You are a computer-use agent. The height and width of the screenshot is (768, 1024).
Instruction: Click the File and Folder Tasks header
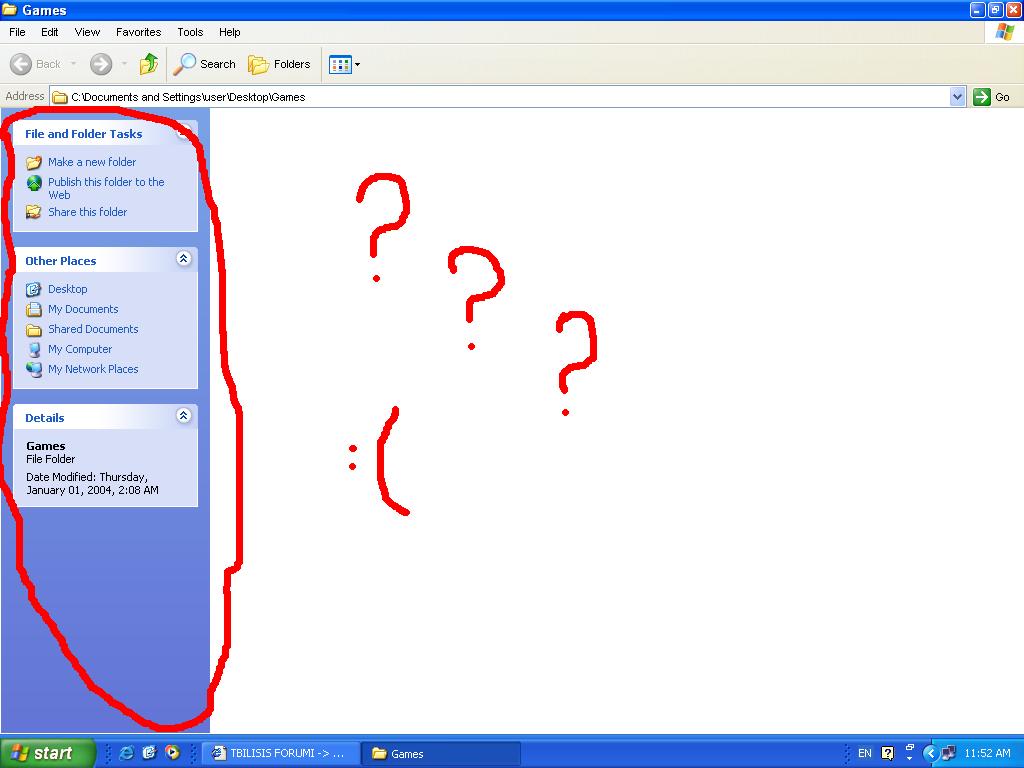point(84,134)
